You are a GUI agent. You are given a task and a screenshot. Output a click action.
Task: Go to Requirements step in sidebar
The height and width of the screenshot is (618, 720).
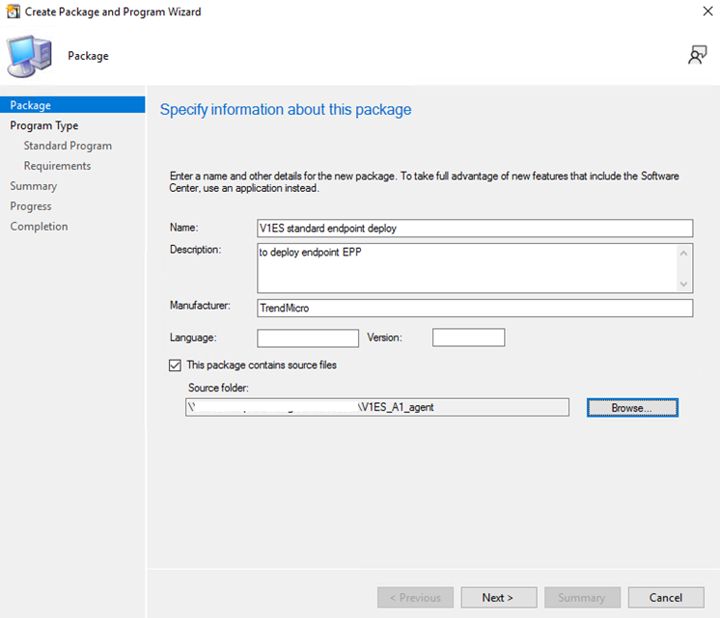click(57, 166)
